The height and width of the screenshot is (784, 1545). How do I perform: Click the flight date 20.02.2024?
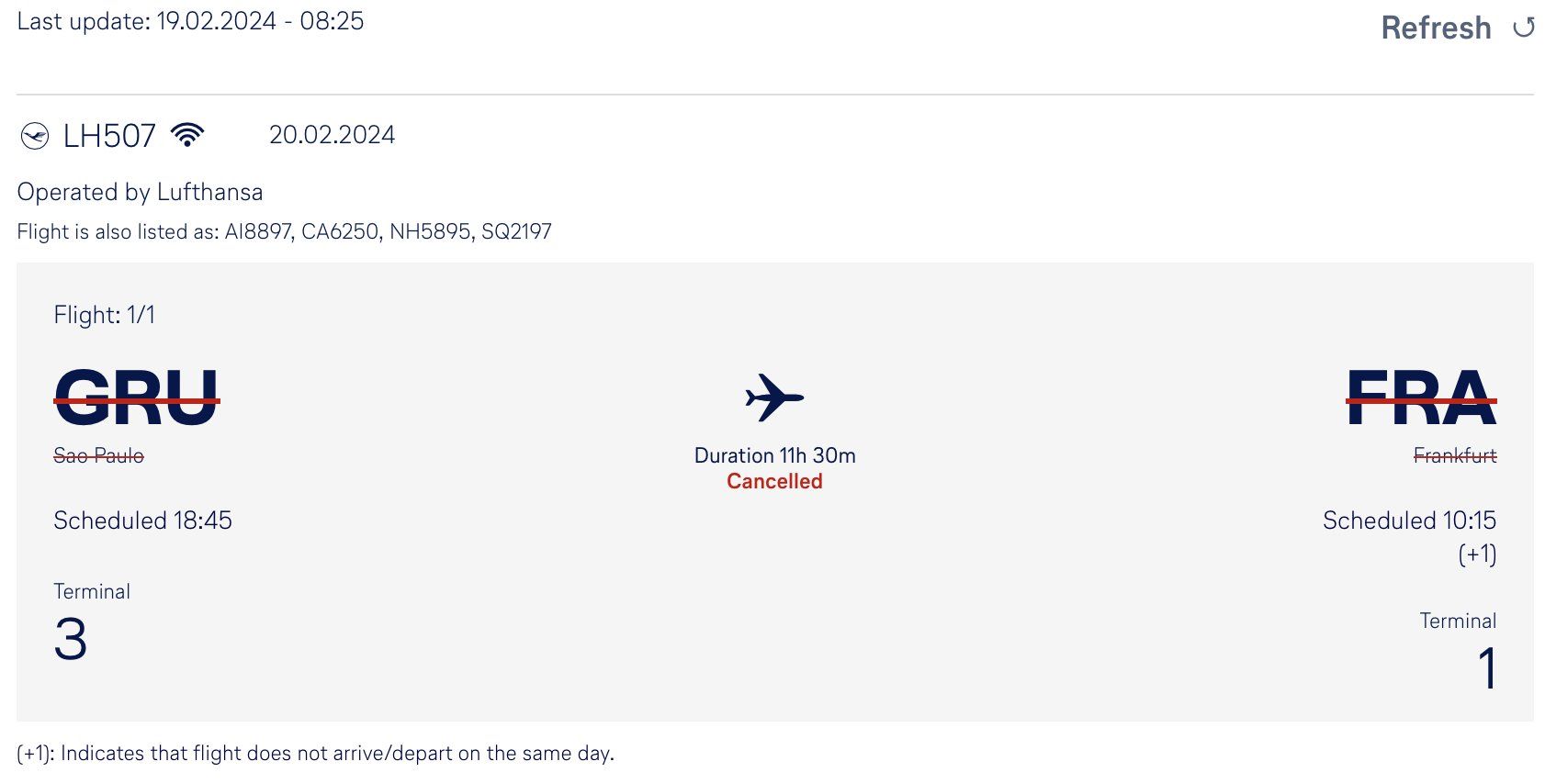[x=332, y=135]
